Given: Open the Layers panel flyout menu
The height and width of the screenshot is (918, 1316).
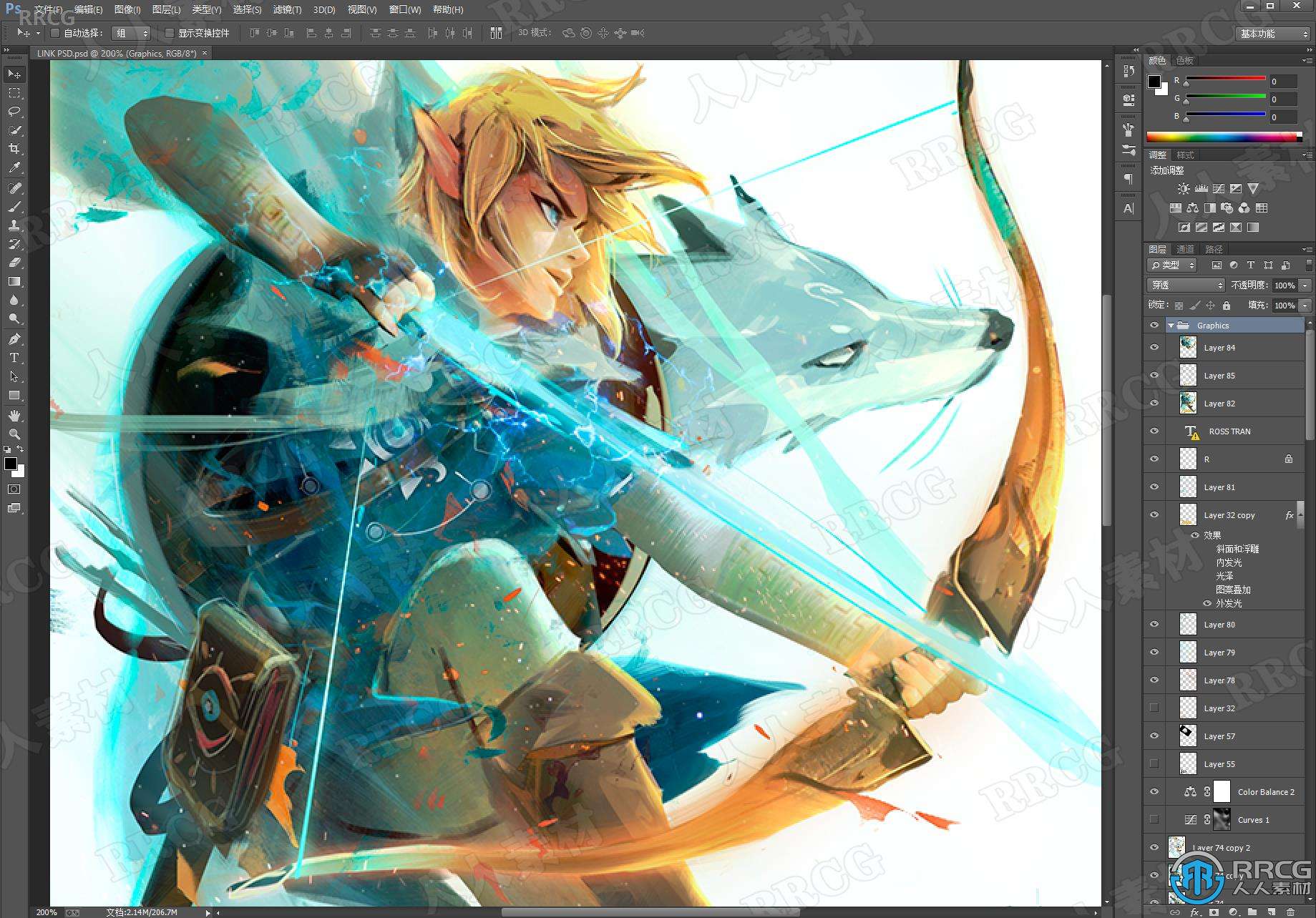Looking at the screenshot, I should coord(1307,250).
